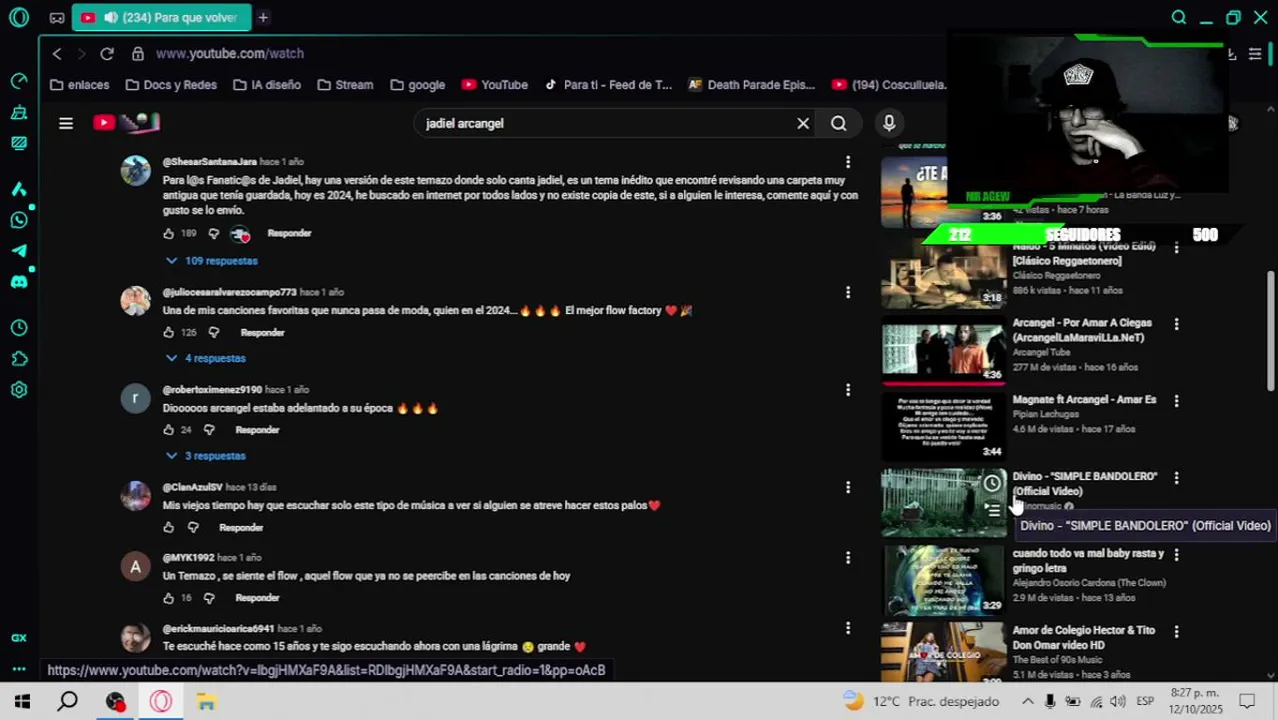The height and width of the screenshot is (720, 1278).
Task: Open Extensions cube icon in sidebar
Action: pyautogui.click(x=19, y=359)
